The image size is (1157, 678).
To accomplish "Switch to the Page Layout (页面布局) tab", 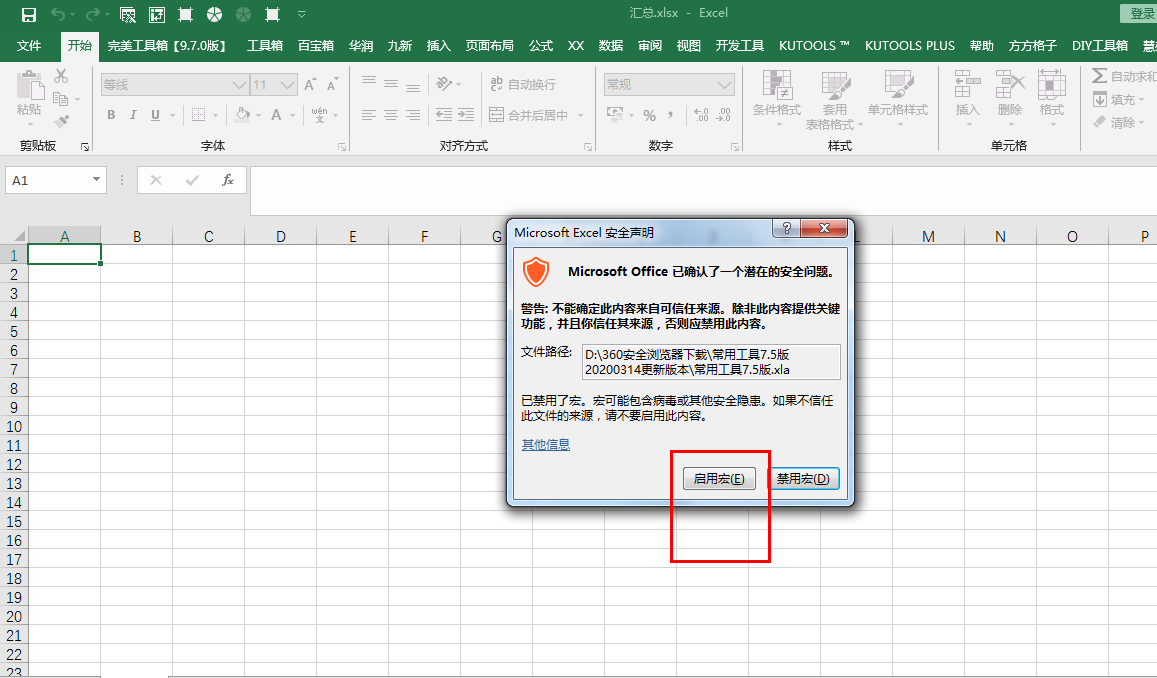I will (489, 46).
